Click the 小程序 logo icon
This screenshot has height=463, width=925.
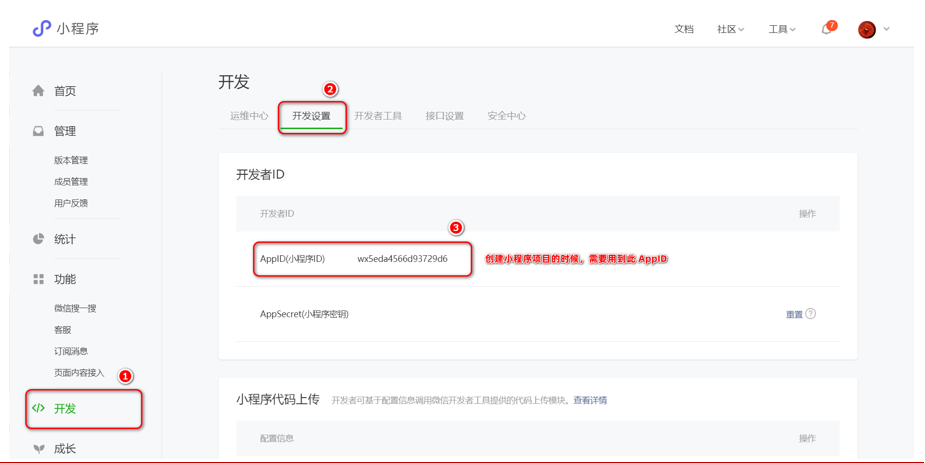(x=41, y=29)
